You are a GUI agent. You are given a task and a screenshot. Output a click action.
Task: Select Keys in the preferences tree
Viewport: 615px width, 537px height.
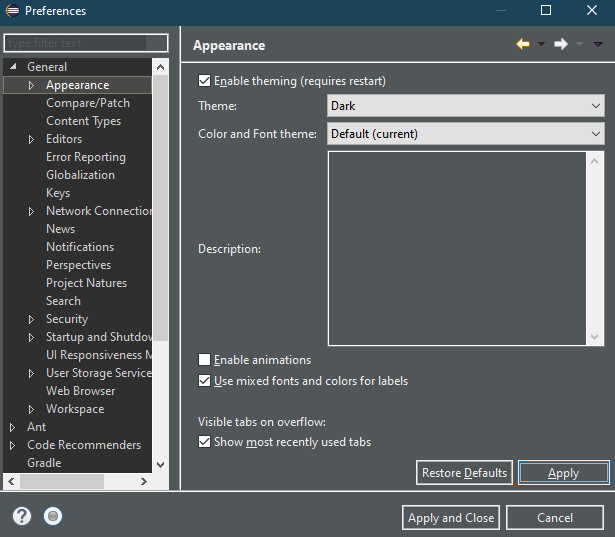(x=58, y=193)
